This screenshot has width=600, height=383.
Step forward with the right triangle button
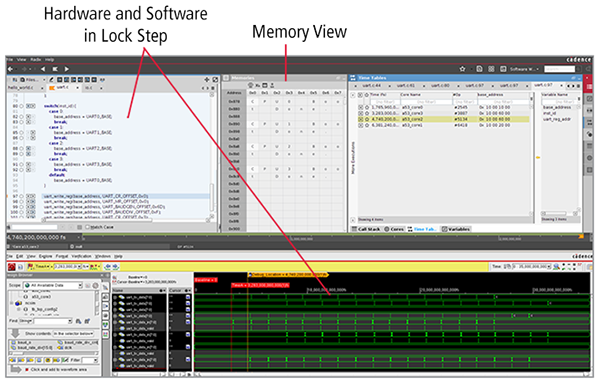click(67, 69)
